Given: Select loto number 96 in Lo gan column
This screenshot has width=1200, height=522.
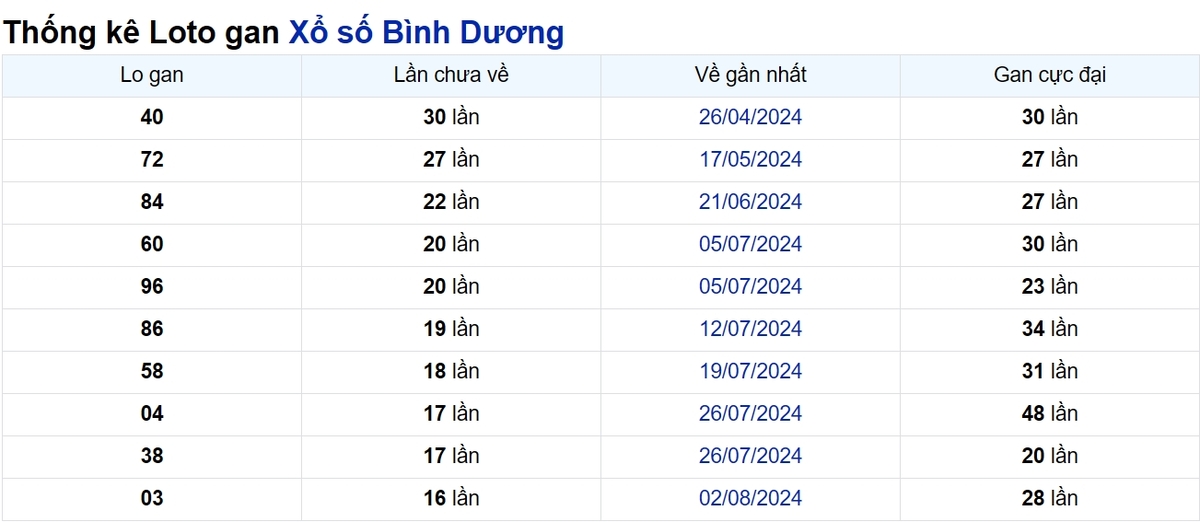Looking at the screenshot, I should tap(152, 286).
